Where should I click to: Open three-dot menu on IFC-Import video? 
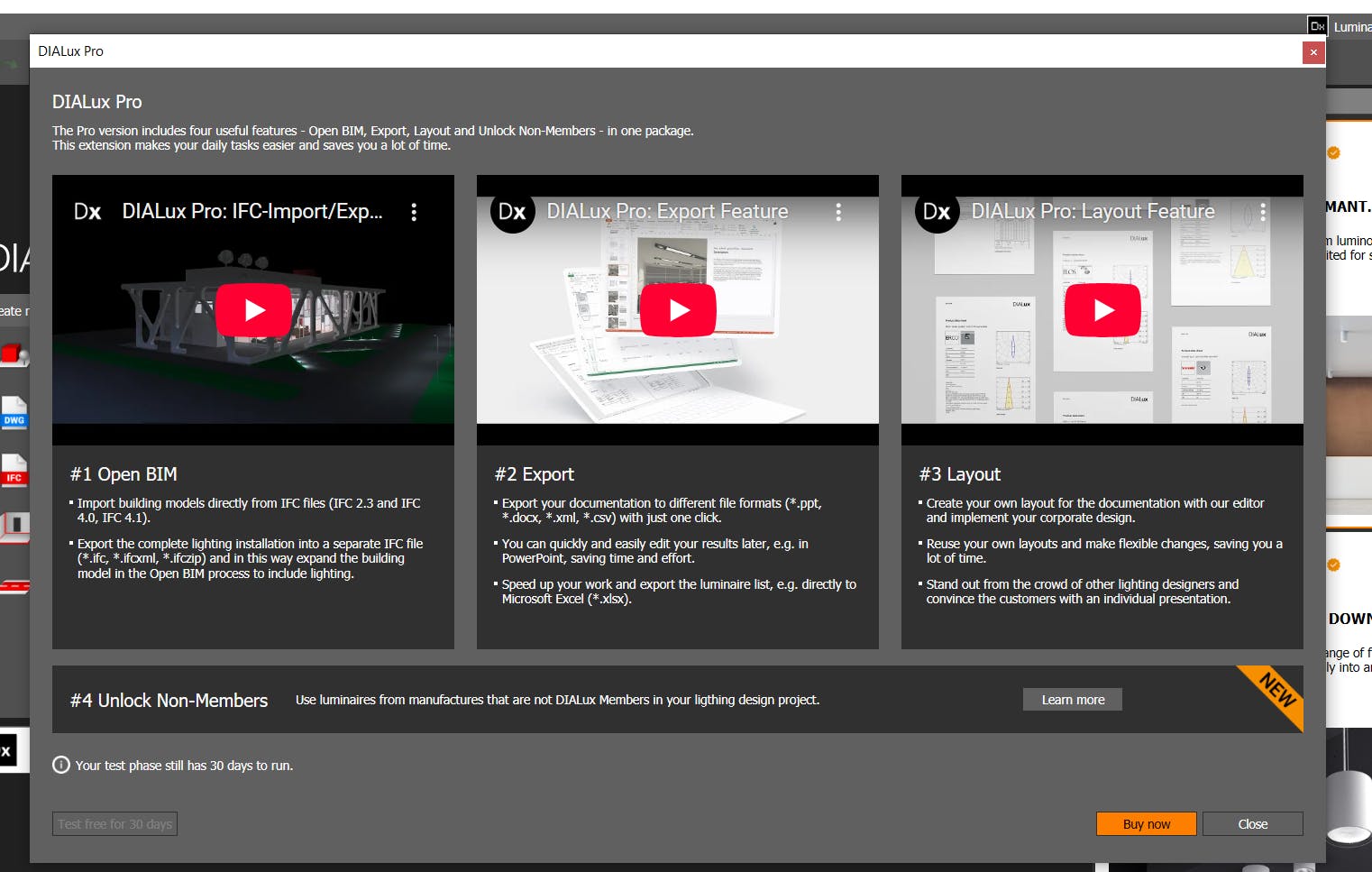pos(414,212)
